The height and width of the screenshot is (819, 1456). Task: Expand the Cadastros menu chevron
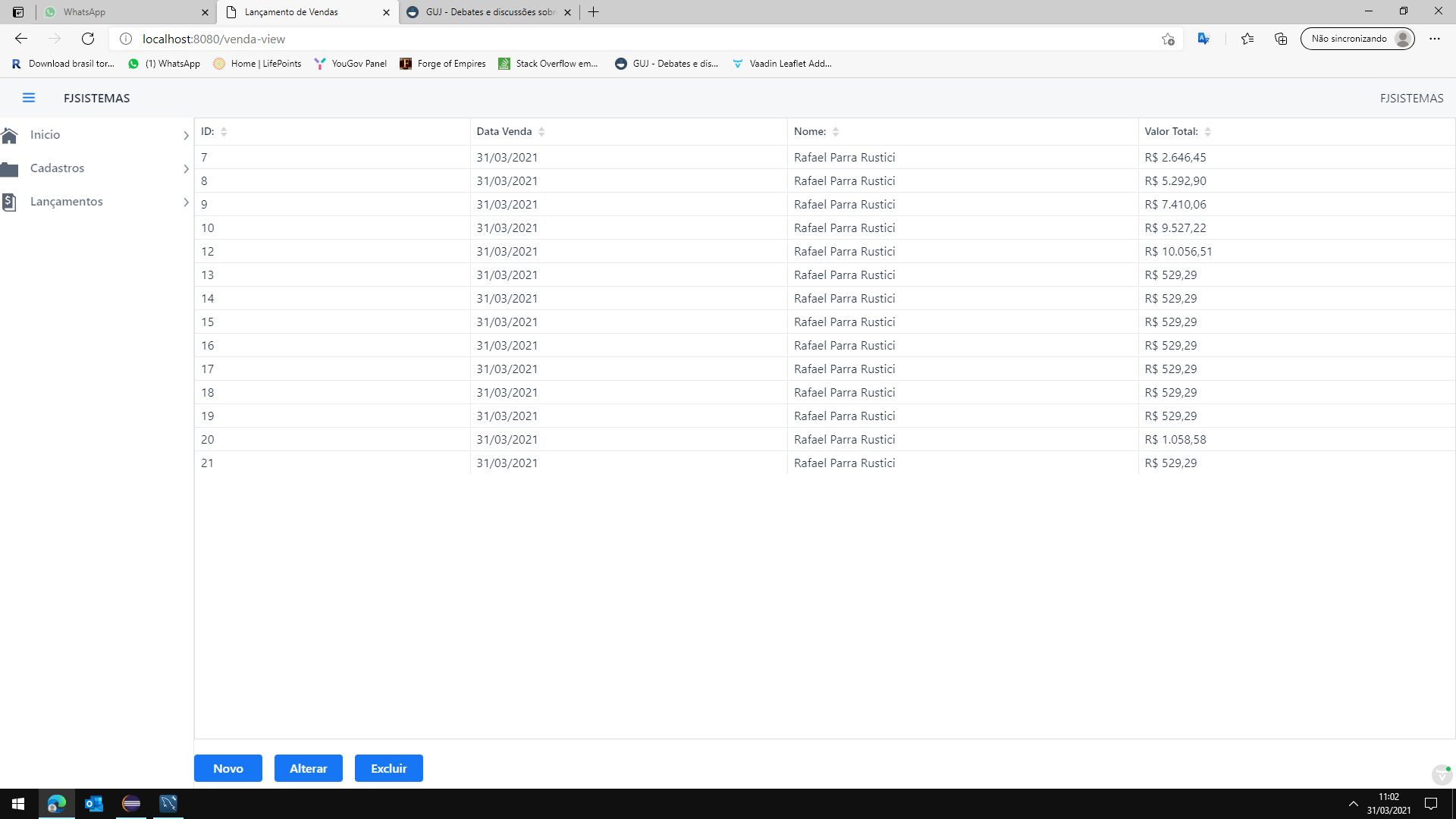click(186, 169)
